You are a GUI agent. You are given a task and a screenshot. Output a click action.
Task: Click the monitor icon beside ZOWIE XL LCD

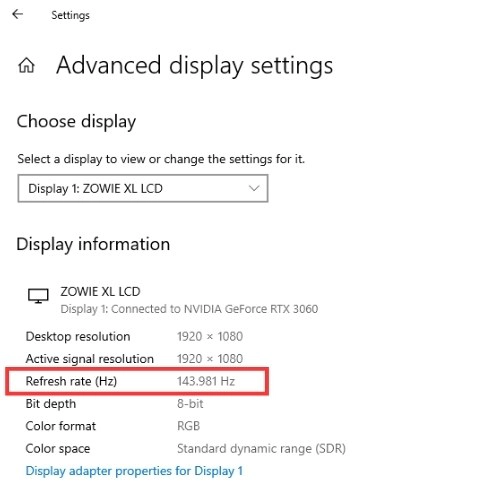click(x=38, y=296)
